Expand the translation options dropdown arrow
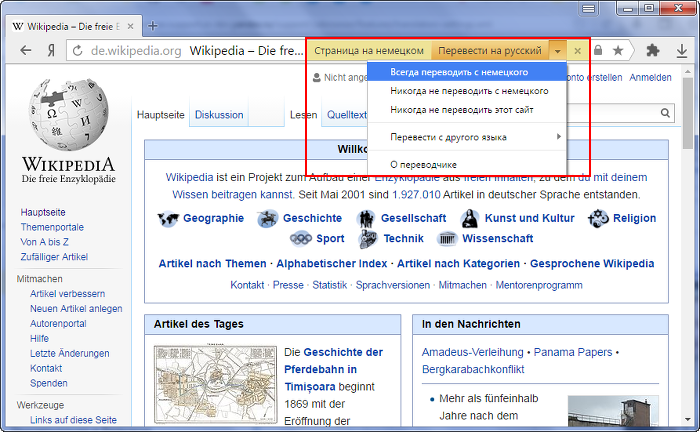This screenshot has width=700, height=432. tap(558, 51)
